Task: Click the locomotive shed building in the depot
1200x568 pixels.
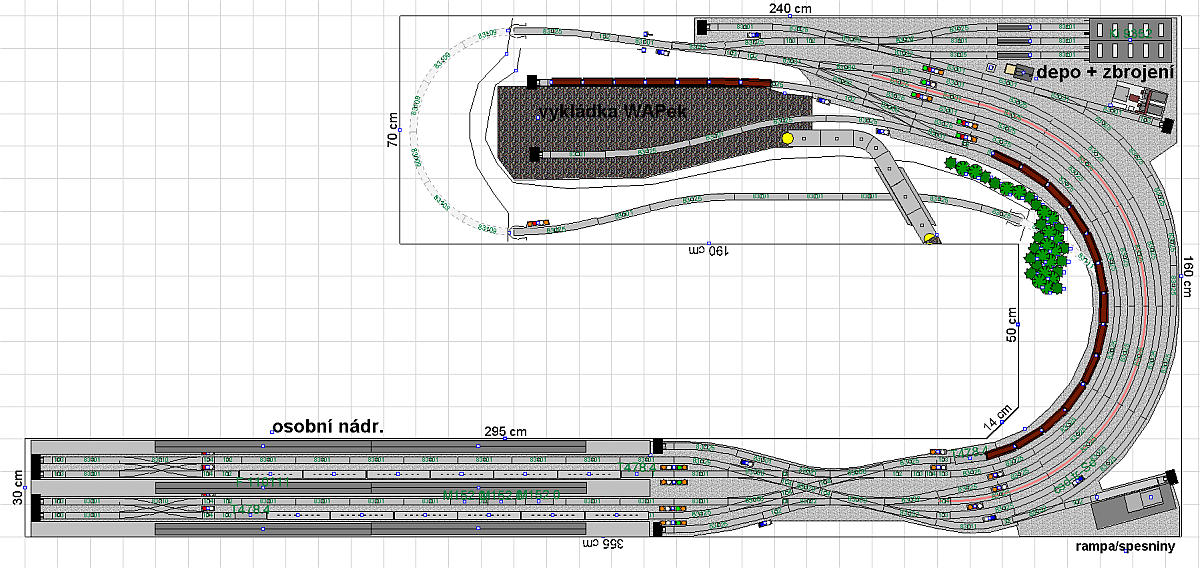Action: (x=1131, y=39)
